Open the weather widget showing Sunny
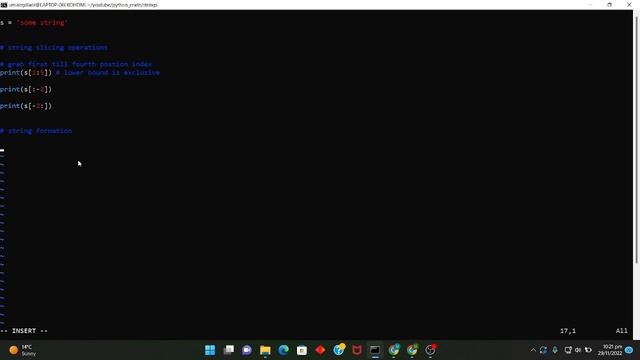Screen dimensions: 640x360 pos(23,350)
